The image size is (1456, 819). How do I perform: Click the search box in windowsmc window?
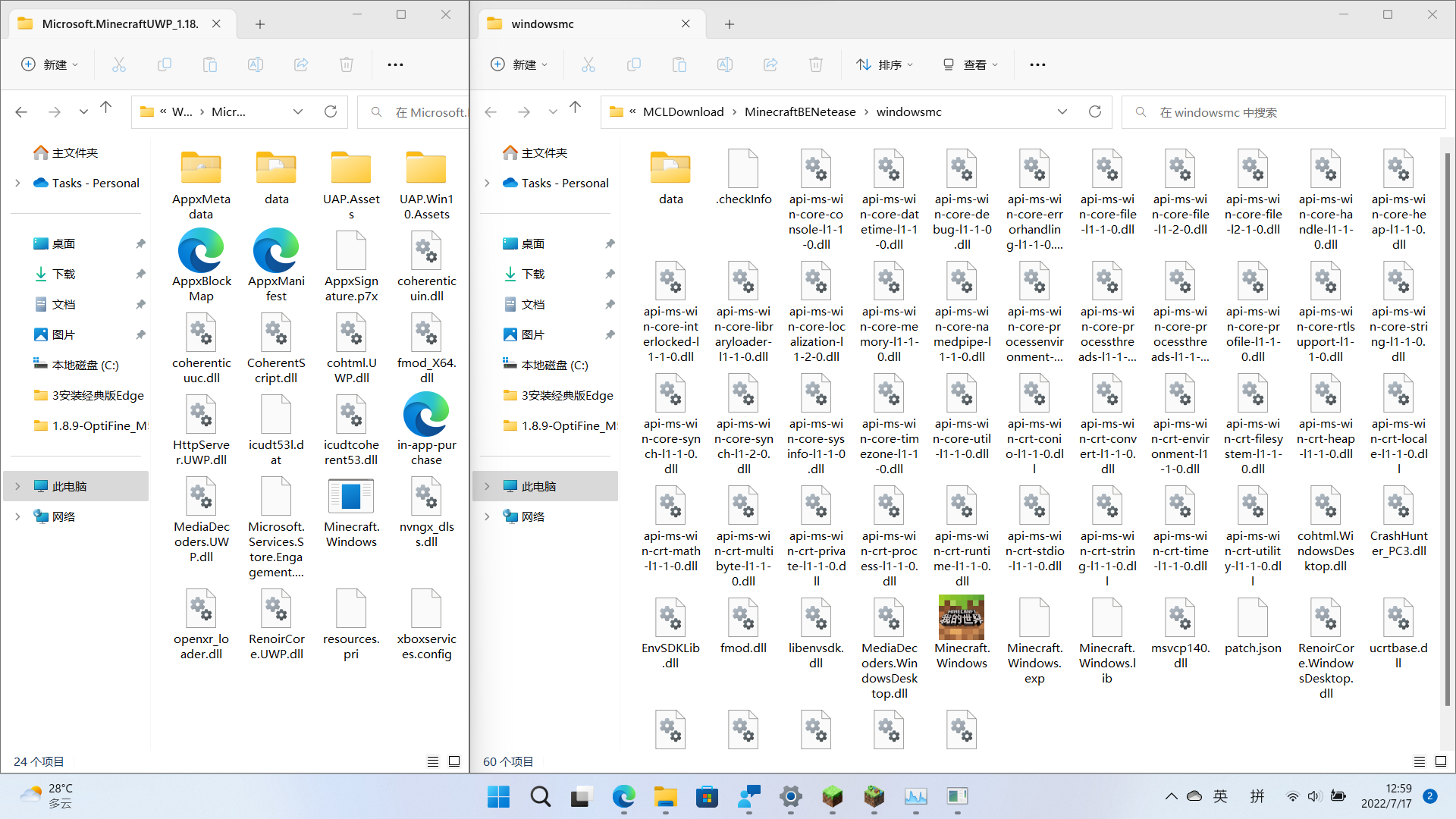pos(1283,112)
